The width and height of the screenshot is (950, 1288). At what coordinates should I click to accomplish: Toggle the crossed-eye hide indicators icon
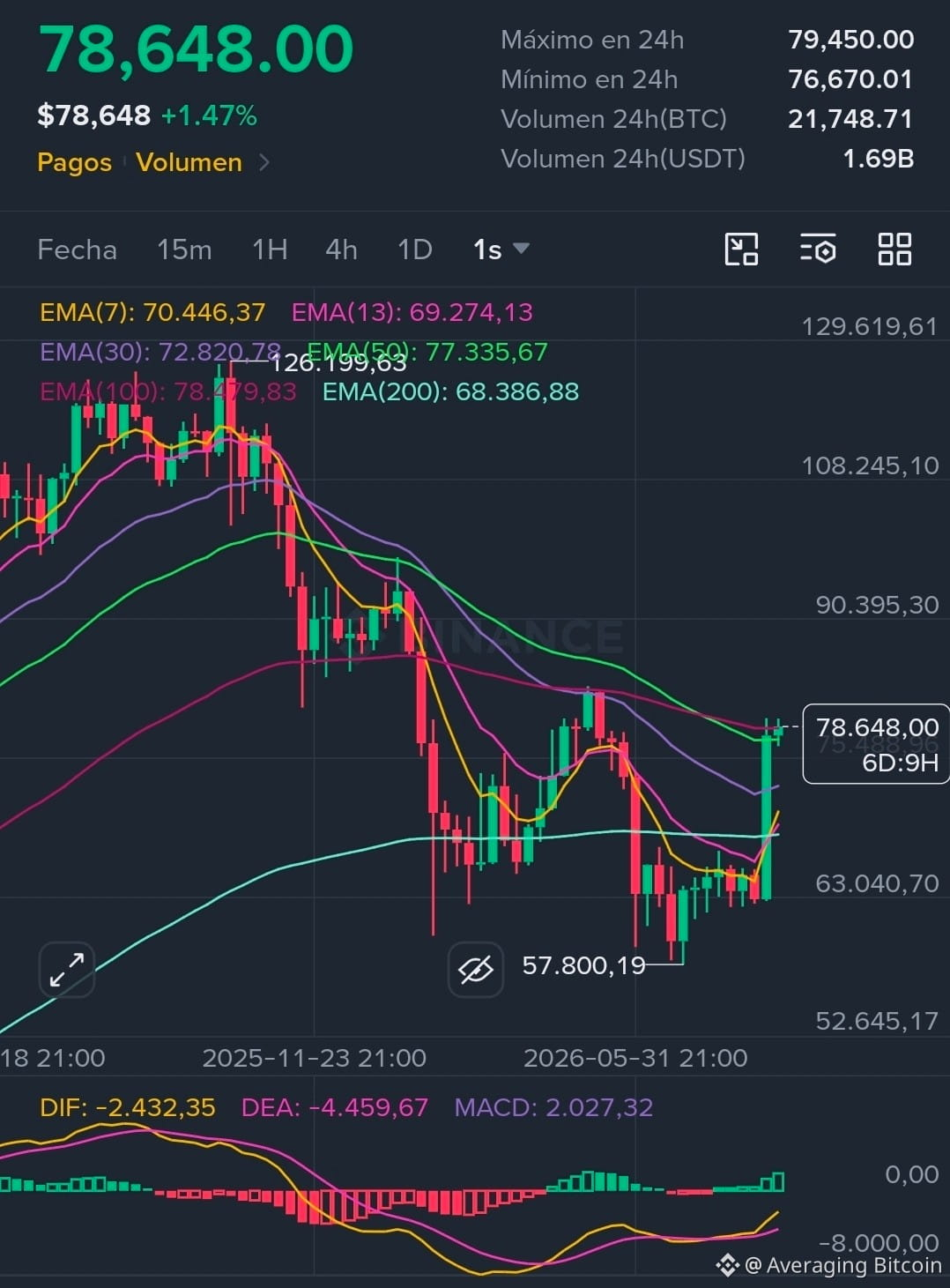click(476, 970)
